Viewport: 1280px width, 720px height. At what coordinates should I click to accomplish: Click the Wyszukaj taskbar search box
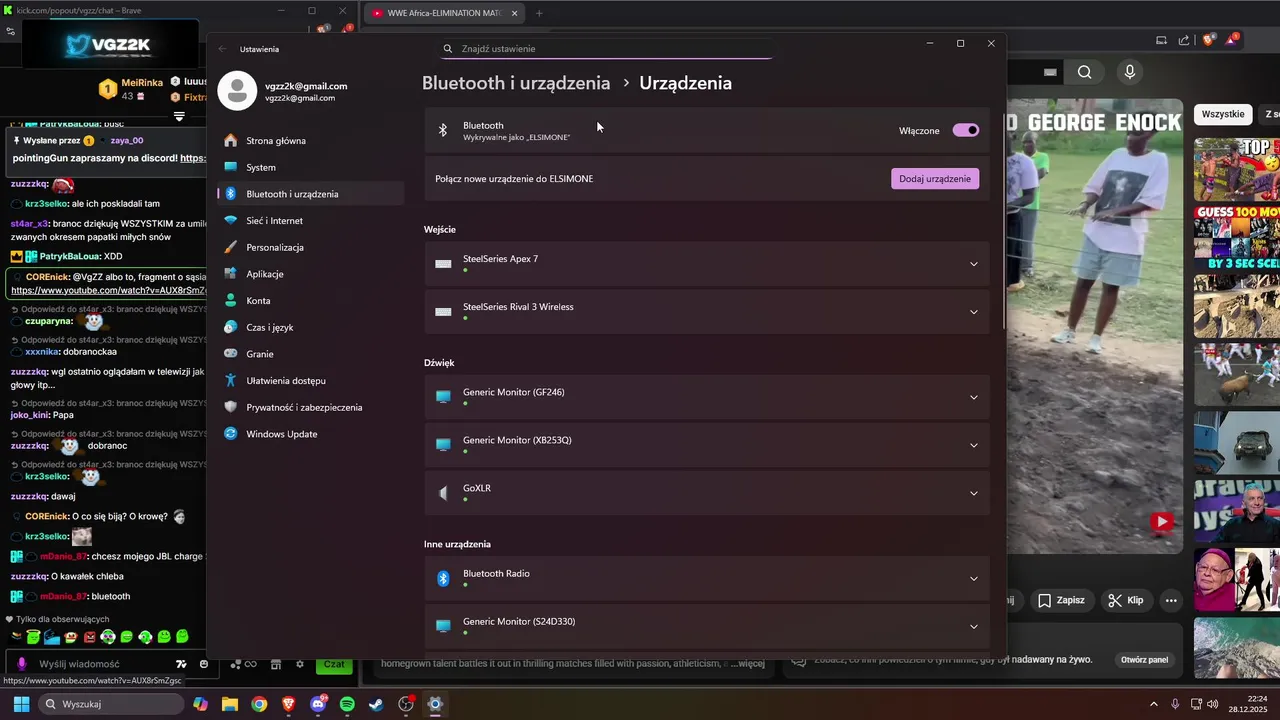110,704
